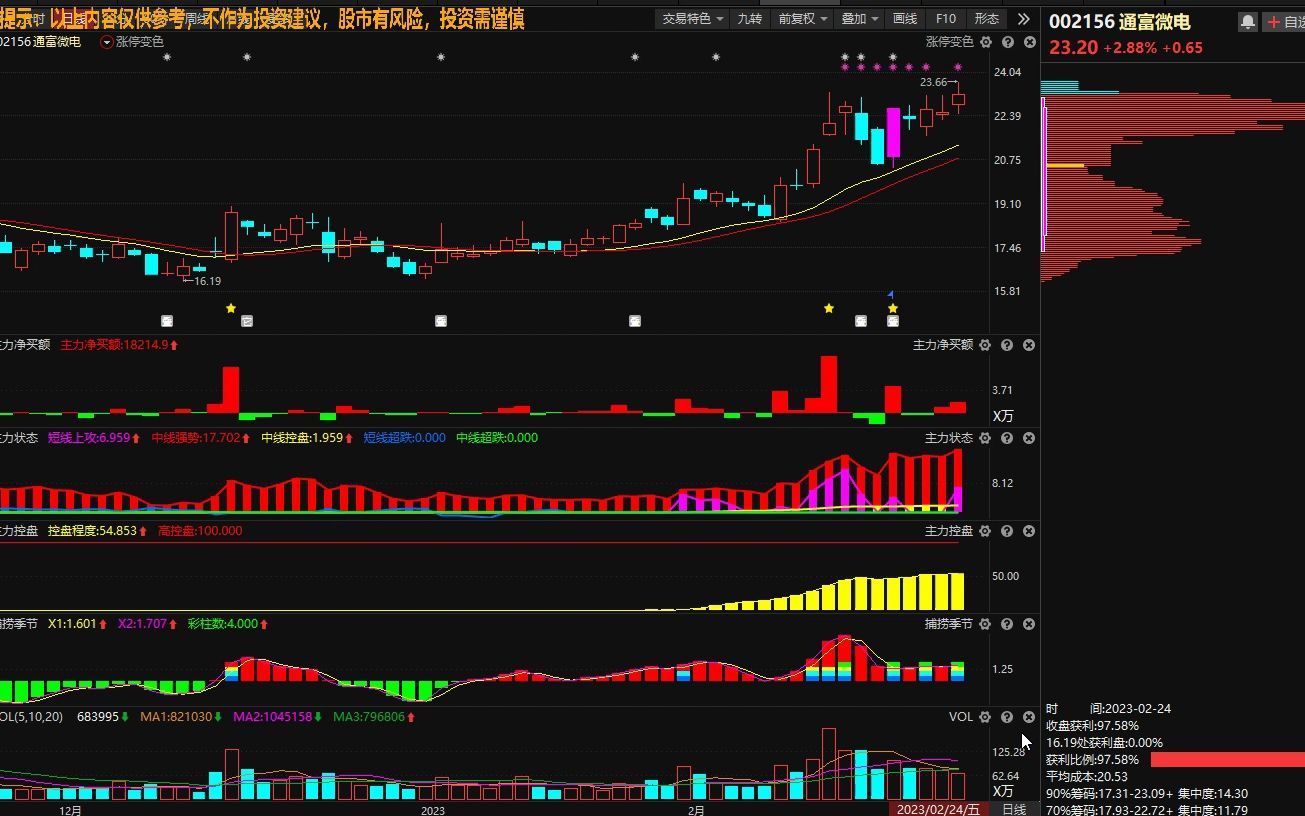Viewport: 1305px width, 816px height.
Task: Click the VOL label at panel right
Action: [961, 717]
